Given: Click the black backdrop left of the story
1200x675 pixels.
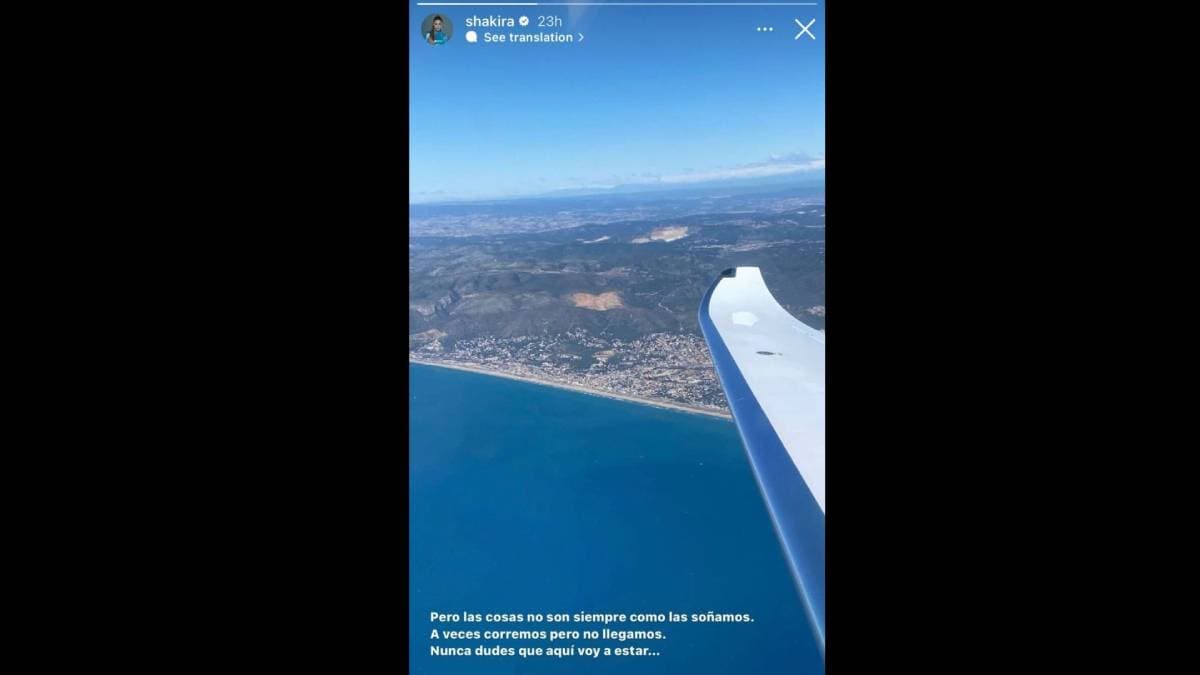Looking at the screenshot, I should 205,337.
